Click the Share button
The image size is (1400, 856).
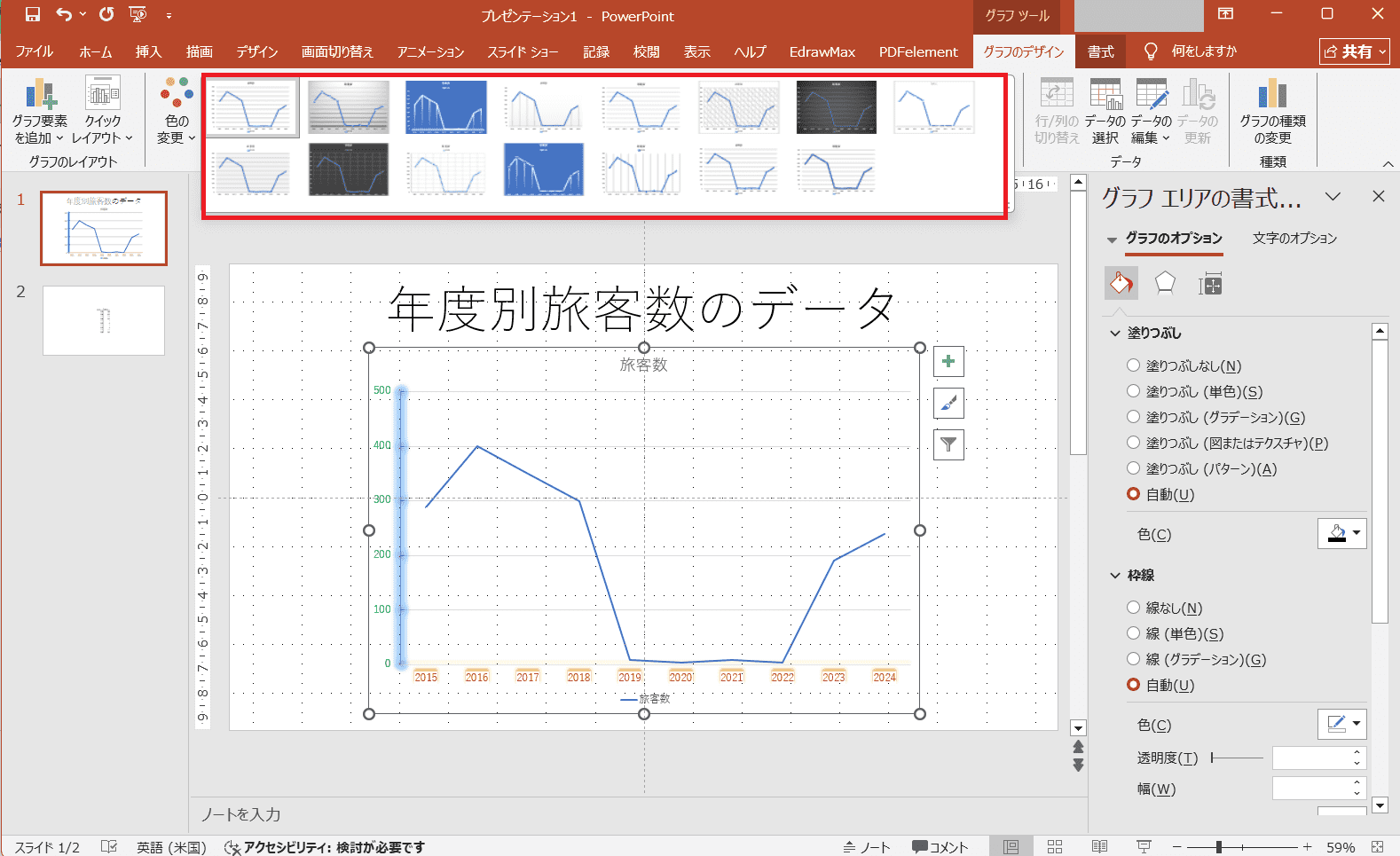(1354, 51)
